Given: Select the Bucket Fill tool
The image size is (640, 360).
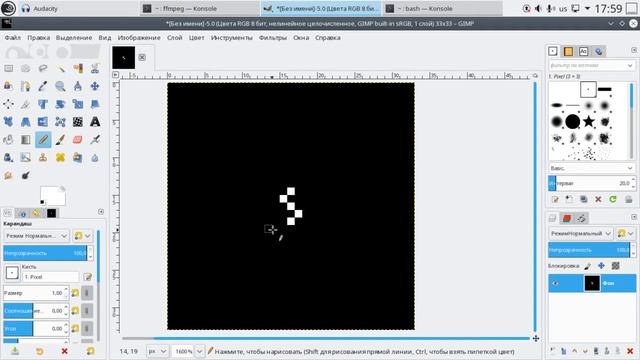Looking at the screenshot, I should coord(8,140).
